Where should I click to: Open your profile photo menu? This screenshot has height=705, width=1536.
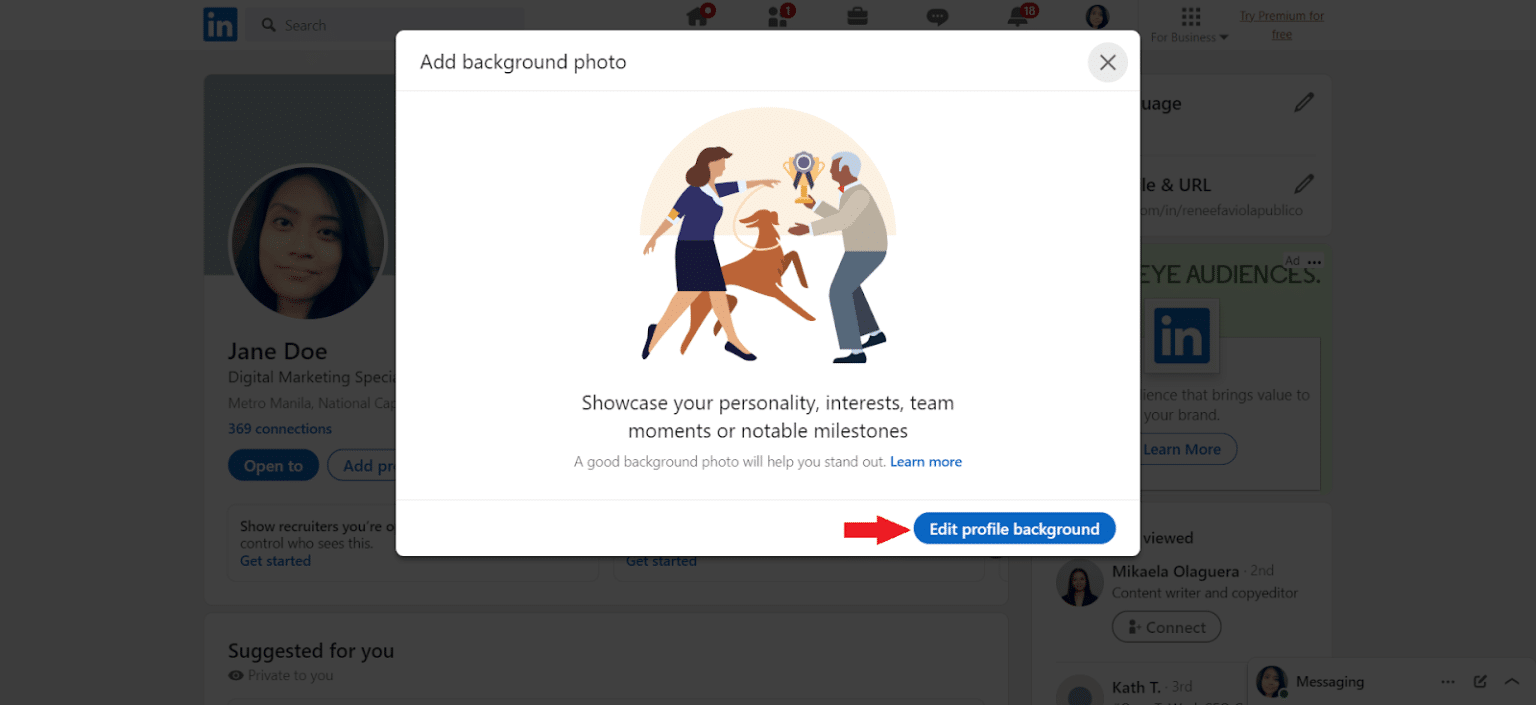pyautogui.click(x=1096, y=17)
